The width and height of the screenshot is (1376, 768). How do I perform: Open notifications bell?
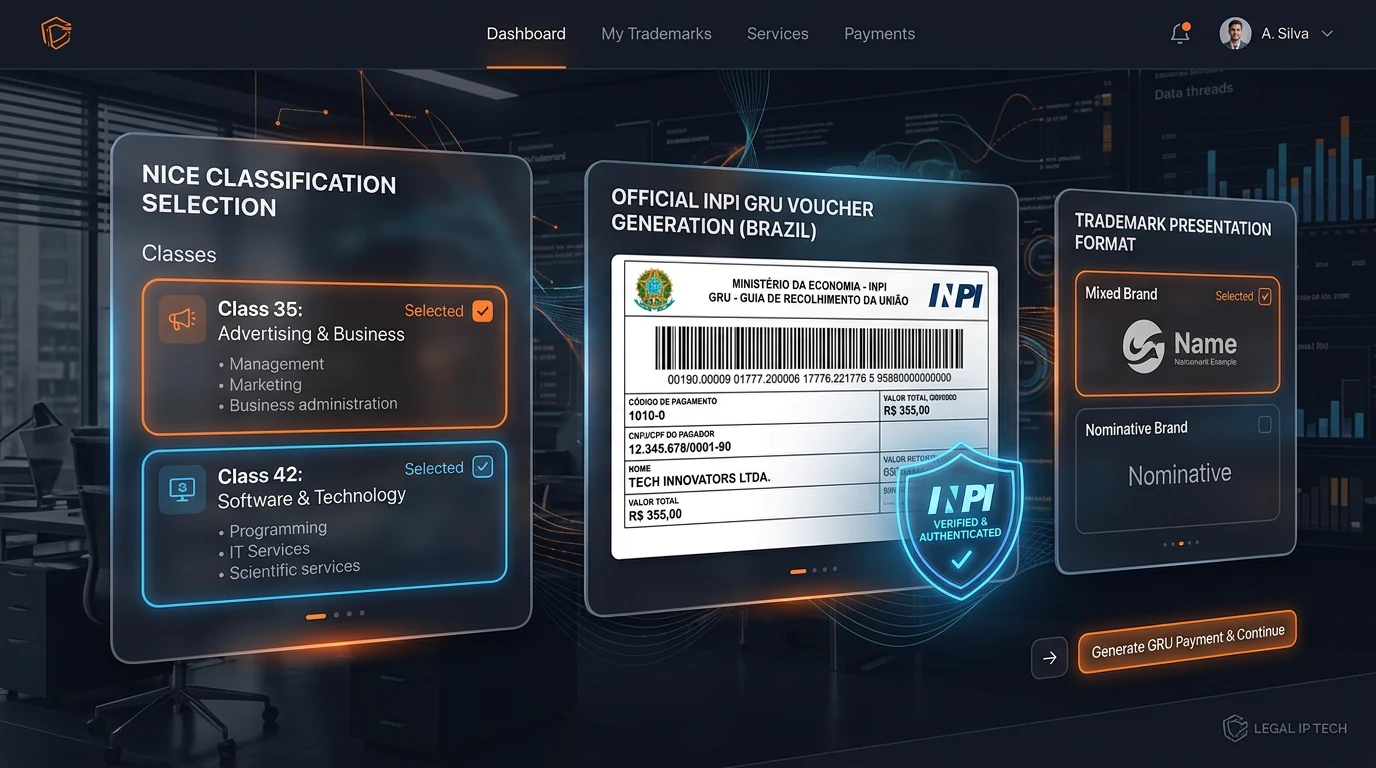pyautogui.click(x=1180, y=33)
